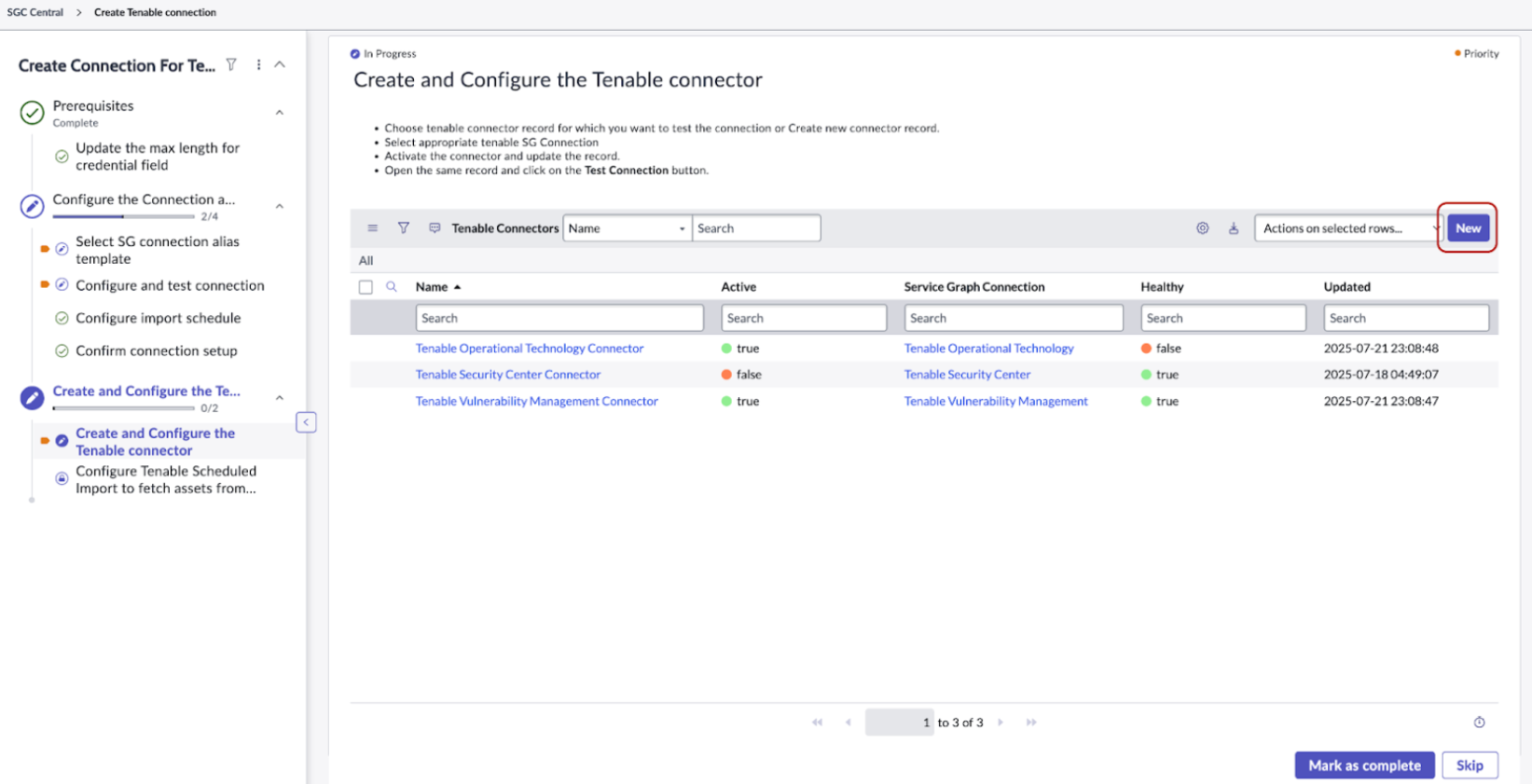Image resolution: width=1532 pixels, height=784 pixels.
Task: Click the 2025-07-18 04:49:07 updated value
Action: point(1381,375)
